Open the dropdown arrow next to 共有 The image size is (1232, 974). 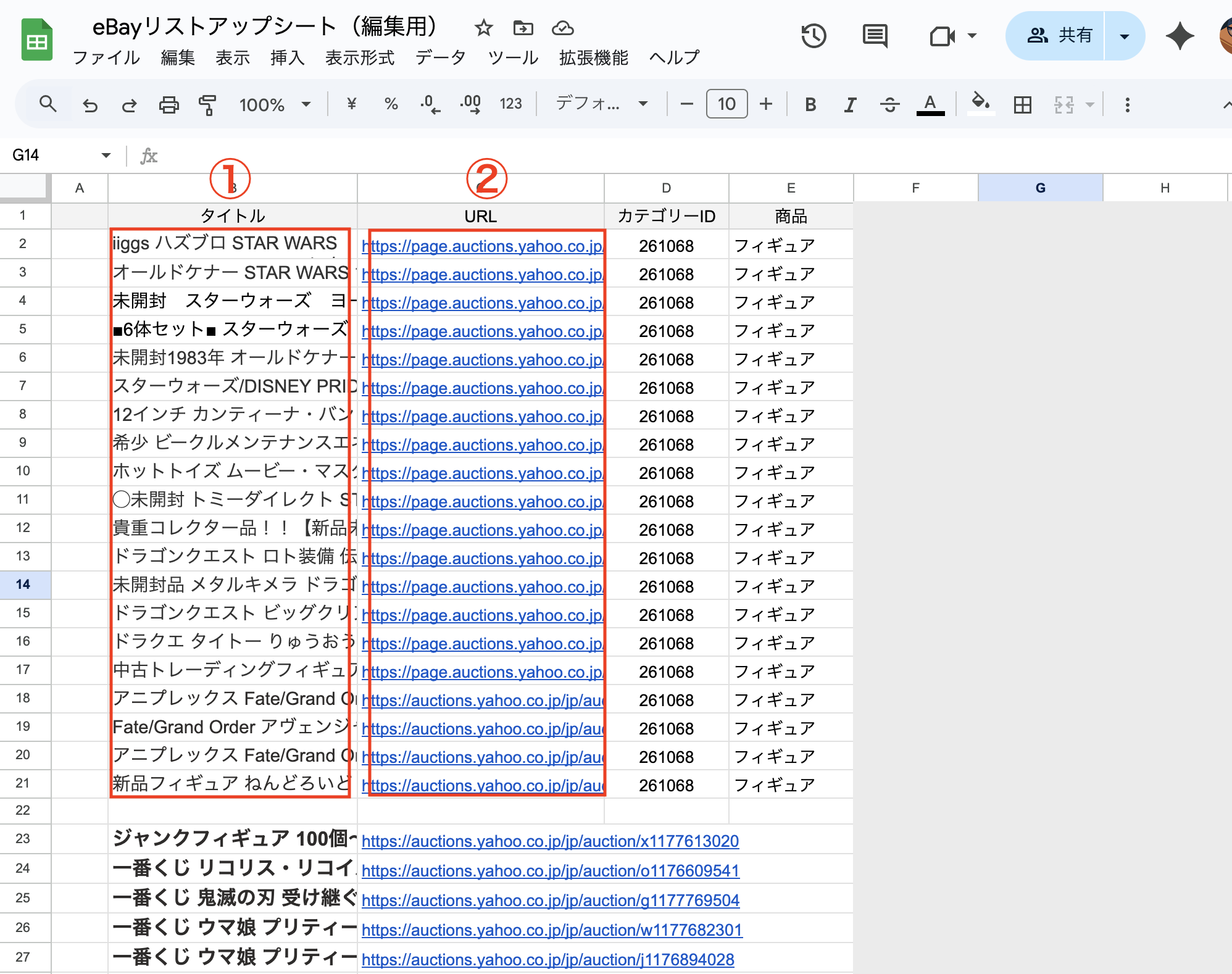1124,36
